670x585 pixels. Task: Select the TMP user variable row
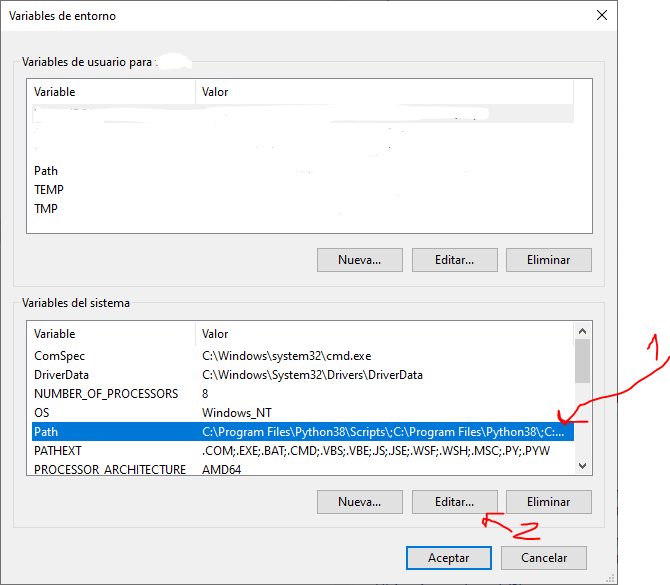[x=46, y=209]
